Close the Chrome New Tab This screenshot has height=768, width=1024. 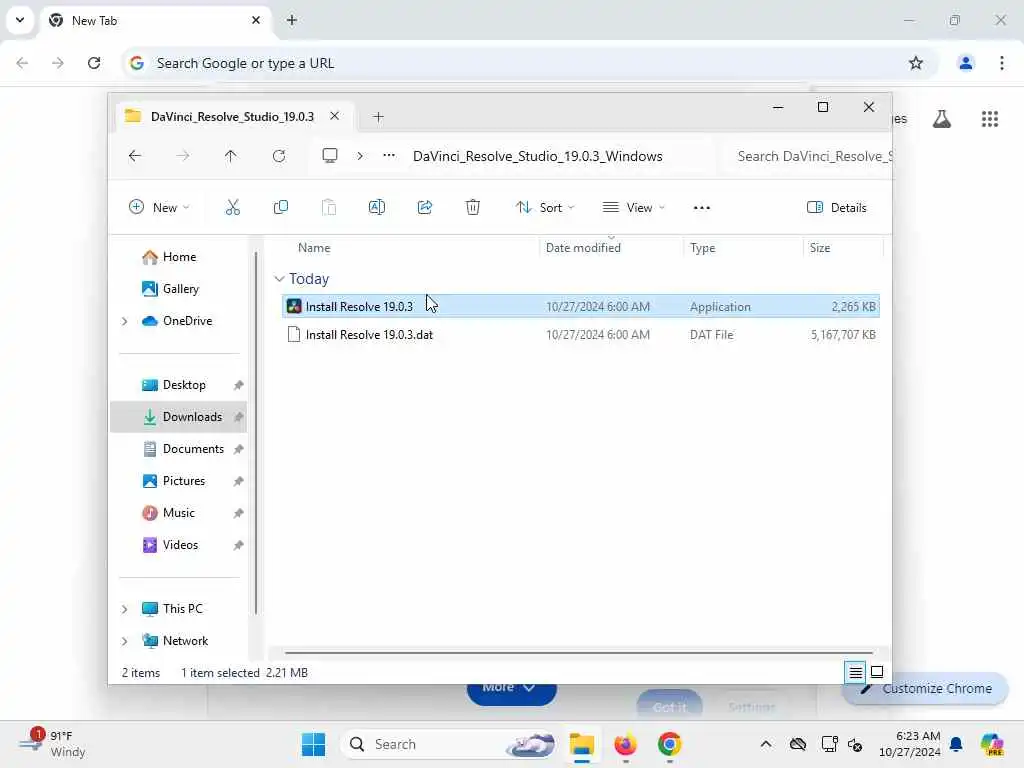256,20
